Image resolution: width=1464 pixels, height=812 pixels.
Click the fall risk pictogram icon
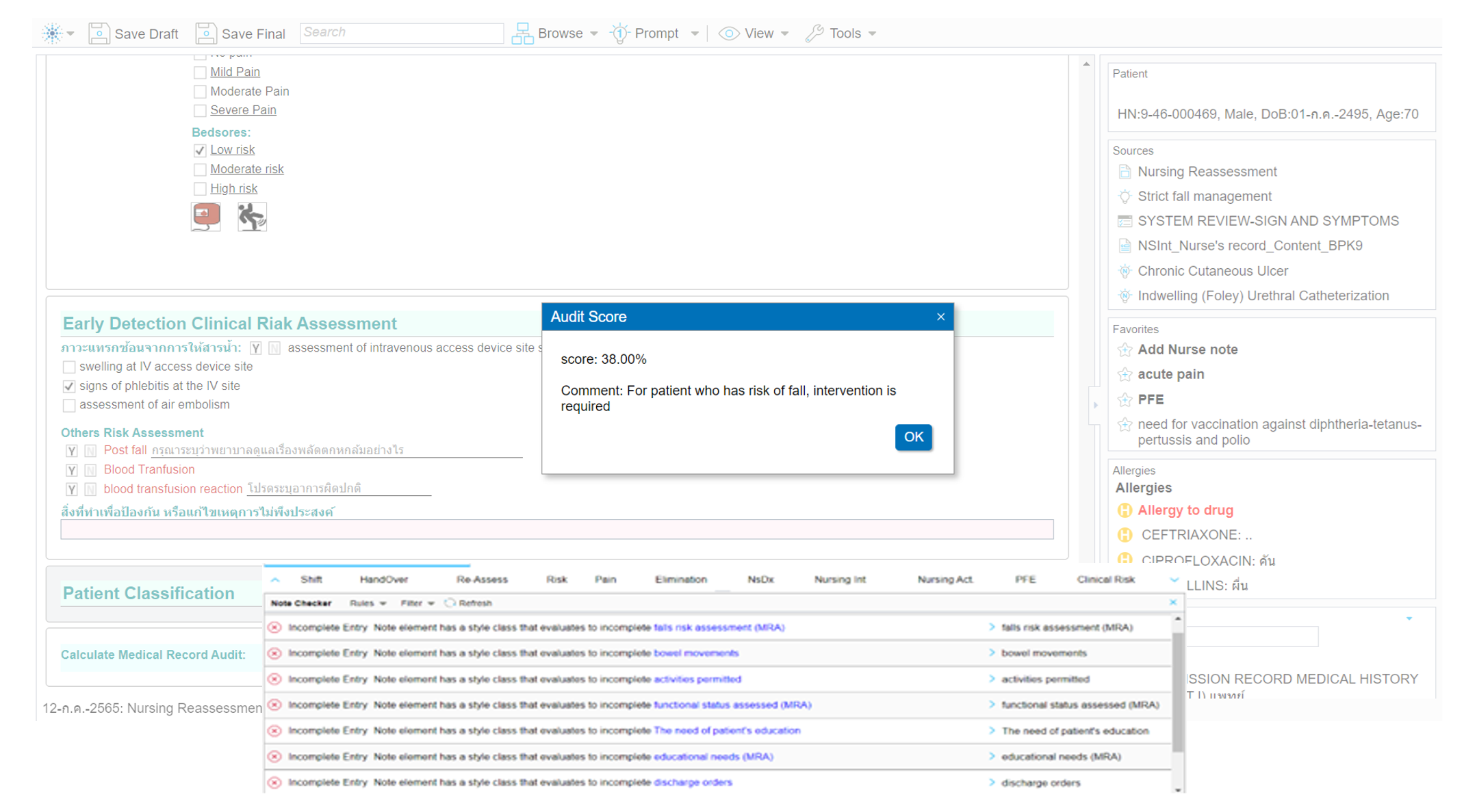coord(252,217)
